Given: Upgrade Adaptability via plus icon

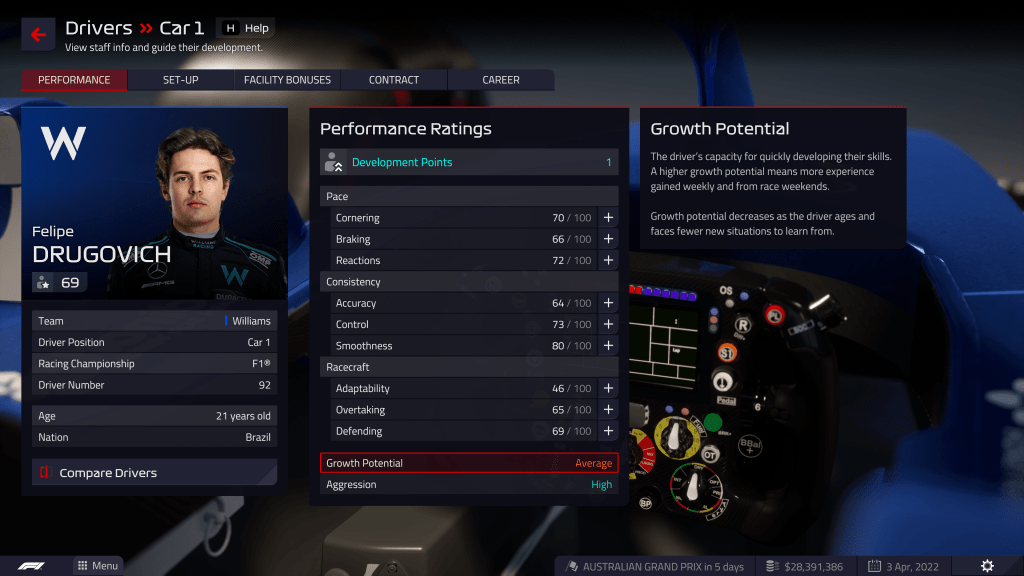Looking at the screenshot, I should [x=608, y=388].
